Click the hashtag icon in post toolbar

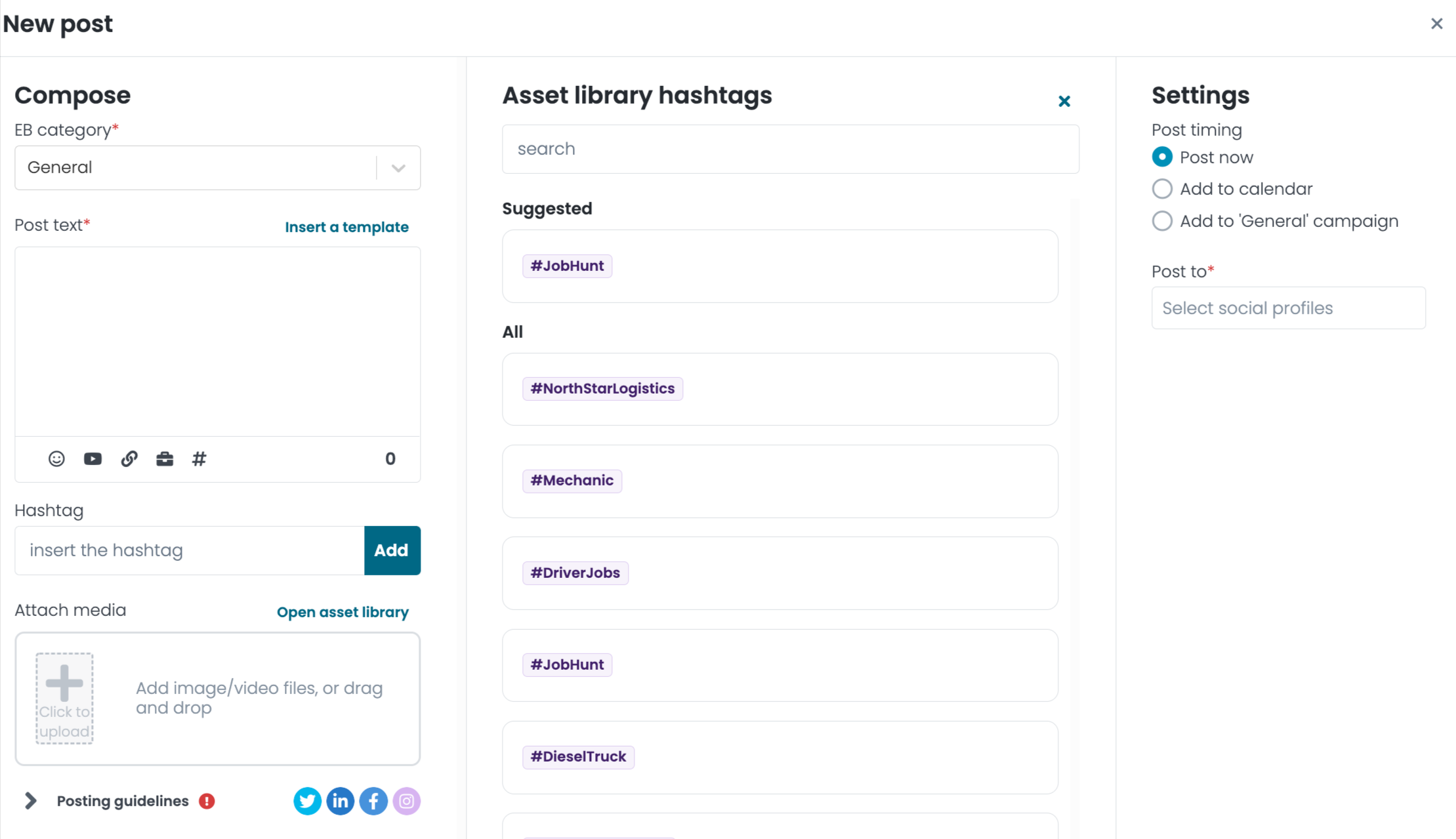click(x=199, y=459)
